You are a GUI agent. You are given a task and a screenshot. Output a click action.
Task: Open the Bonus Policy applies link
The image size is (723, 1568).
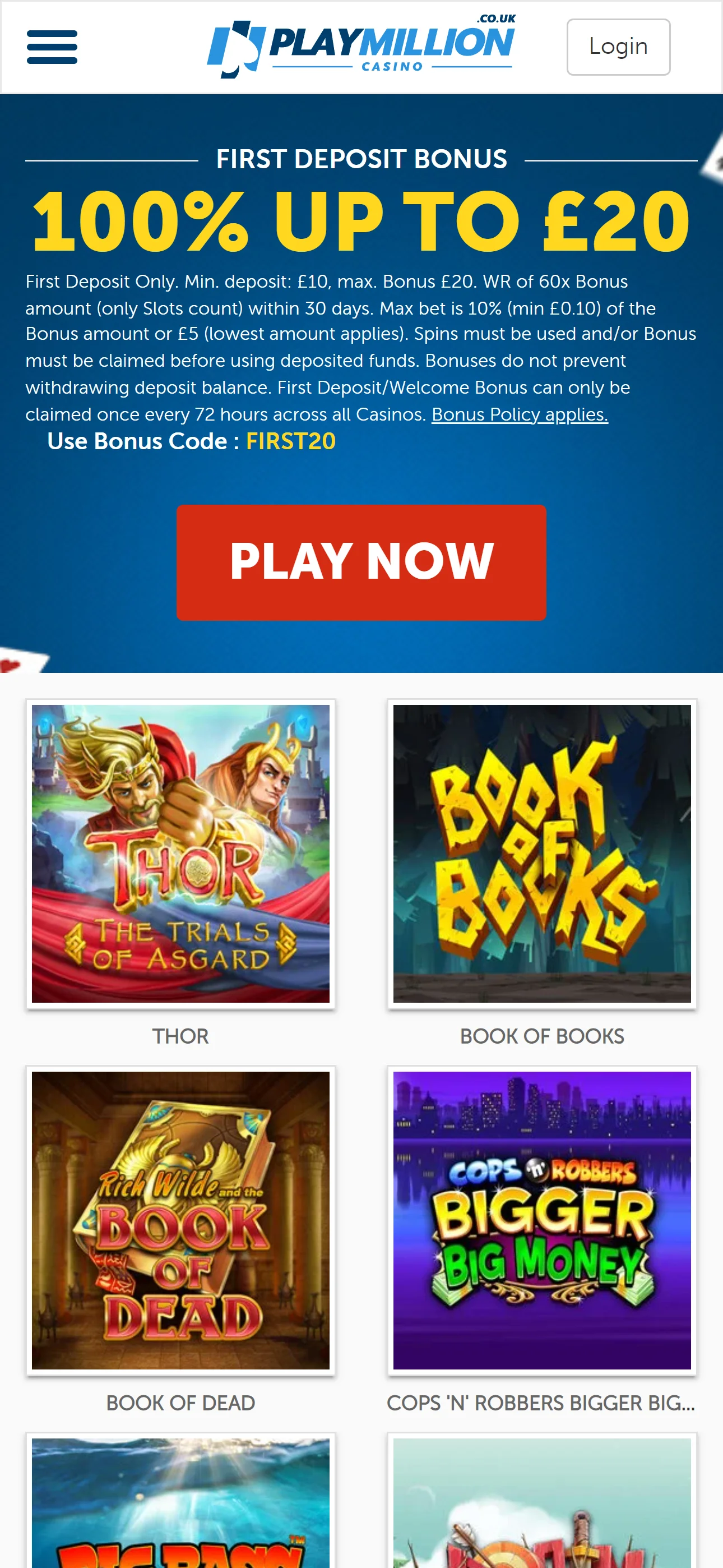520,414
